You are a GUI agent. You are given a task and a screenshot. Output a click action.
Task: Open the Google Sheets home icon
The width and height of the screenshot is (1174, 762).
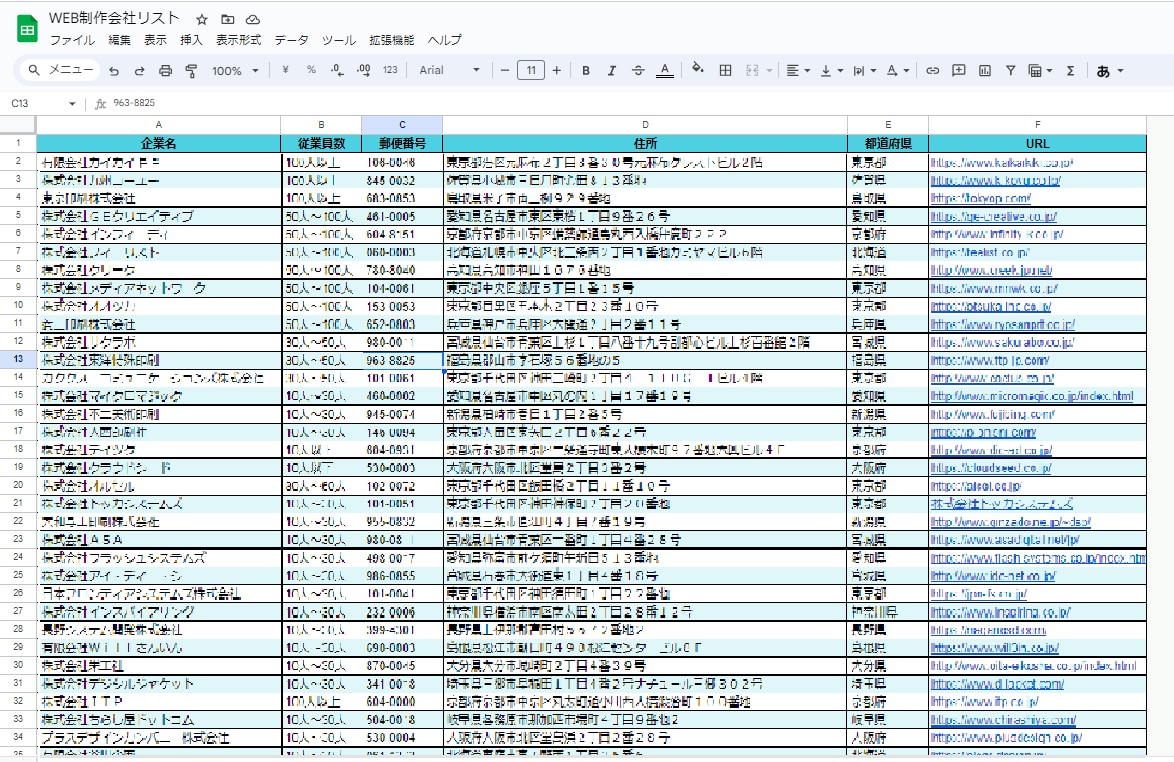pos(28,30)
